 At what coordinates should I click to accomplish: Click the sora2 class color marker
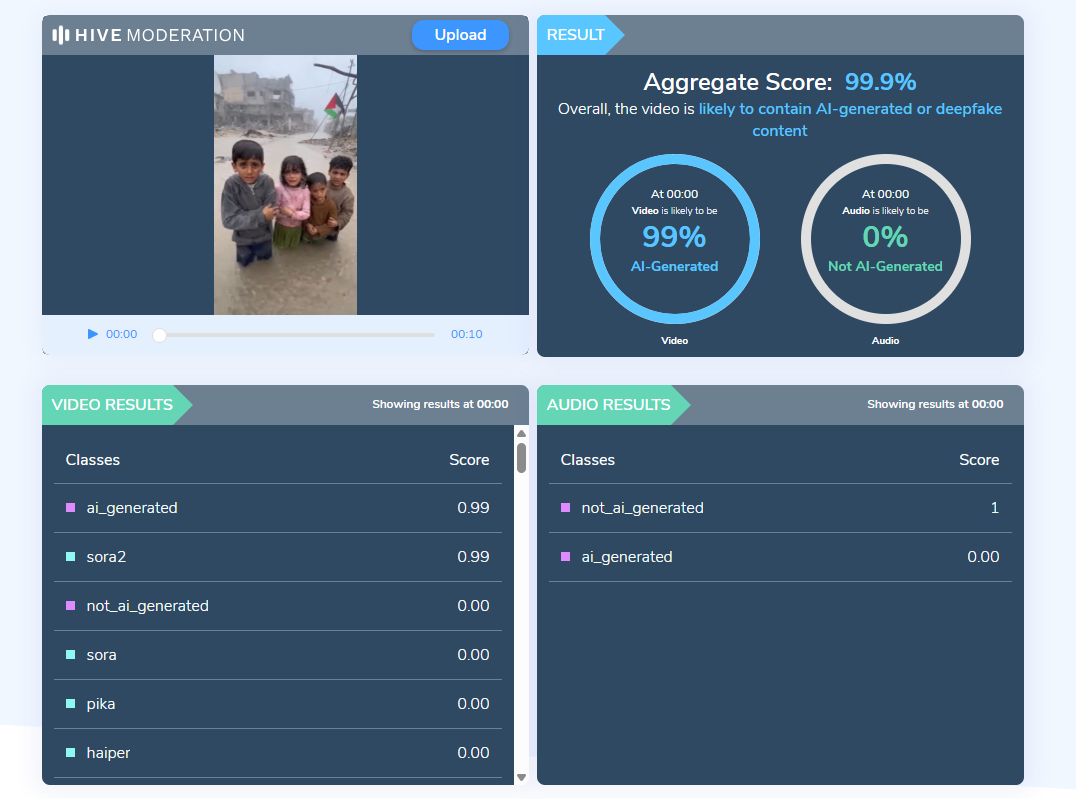coord(71,557)
